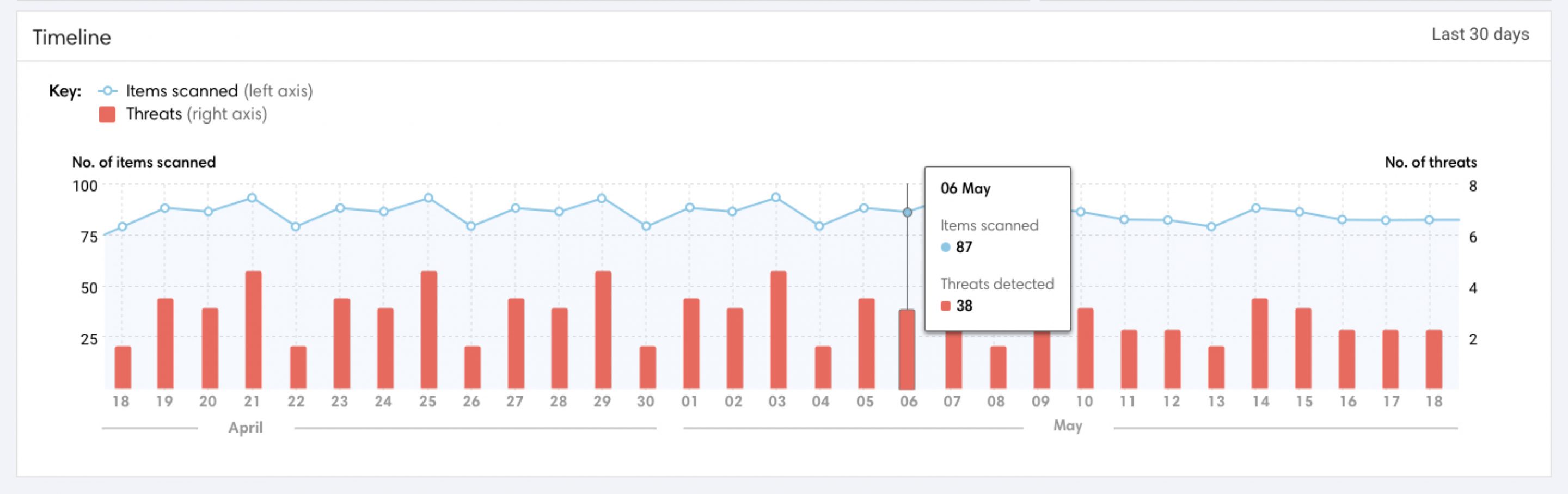This screenshot has width=1568, height=494.
Task: Click the Timeline panel heading
Action: tap(72, 38)
